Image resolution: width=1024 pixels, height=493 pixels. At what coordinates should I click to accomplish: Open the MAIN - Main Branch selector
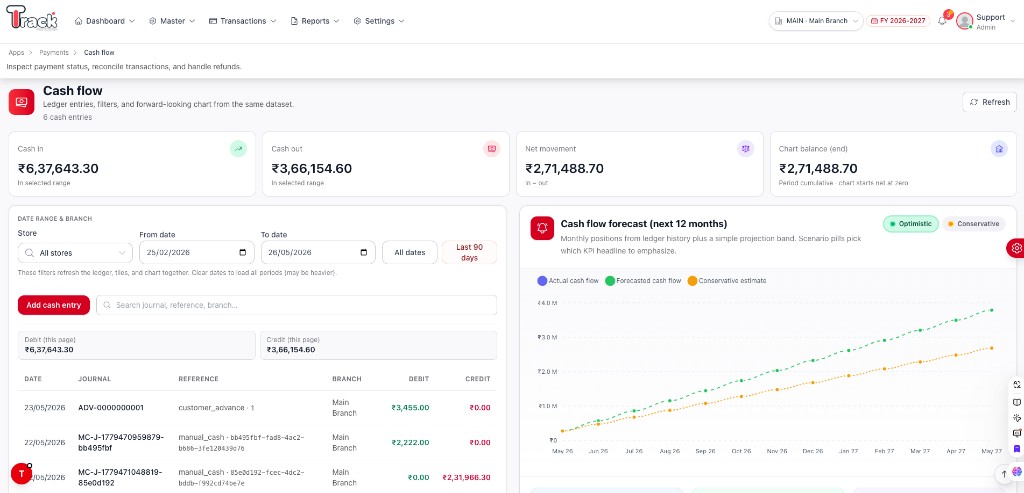click(816, 21)
